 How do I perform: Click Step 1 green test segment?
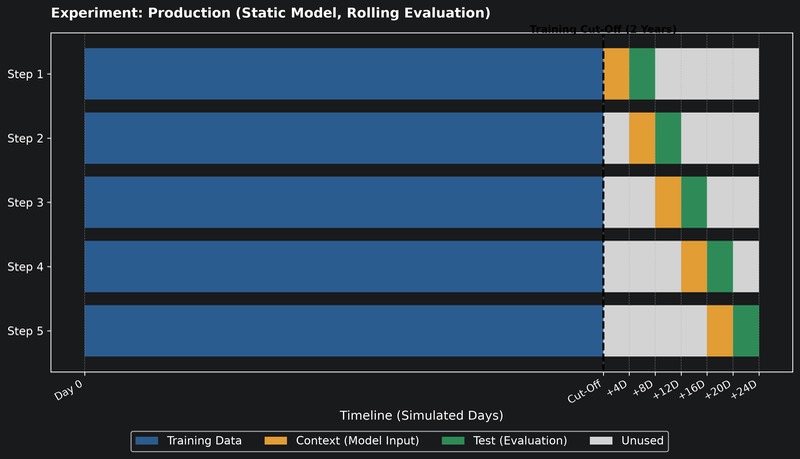(642, 74)
